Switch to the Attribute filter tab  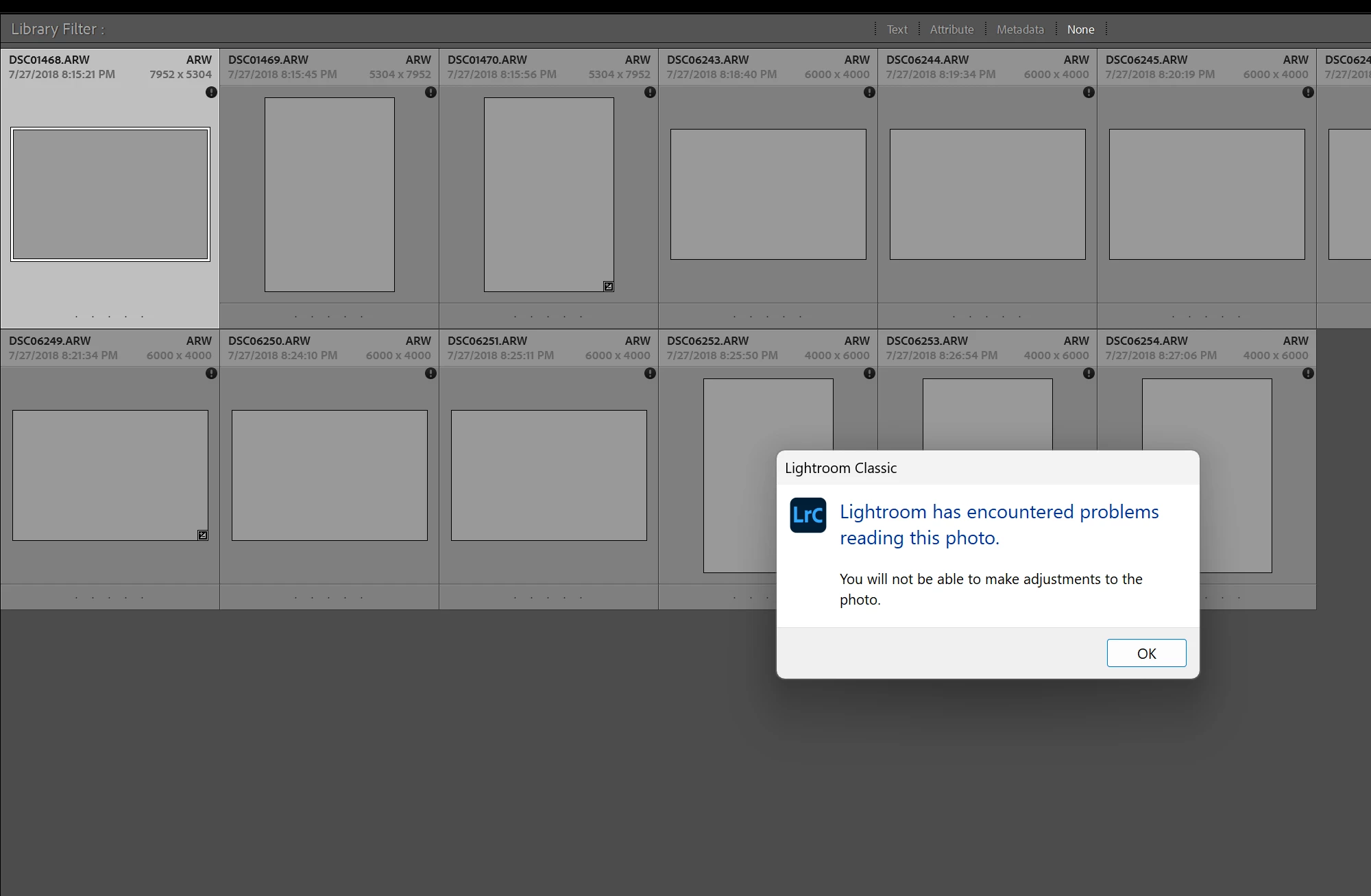coord(951,29)
